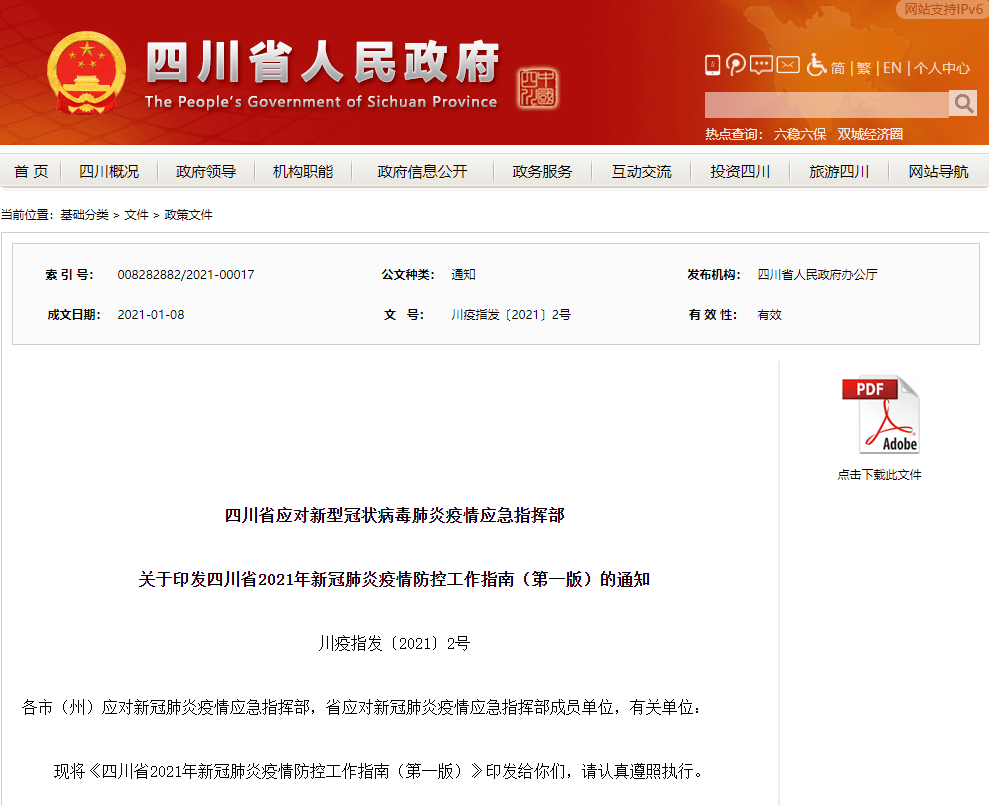Open the 投资四川 menu item

click(x=740, y=172)
